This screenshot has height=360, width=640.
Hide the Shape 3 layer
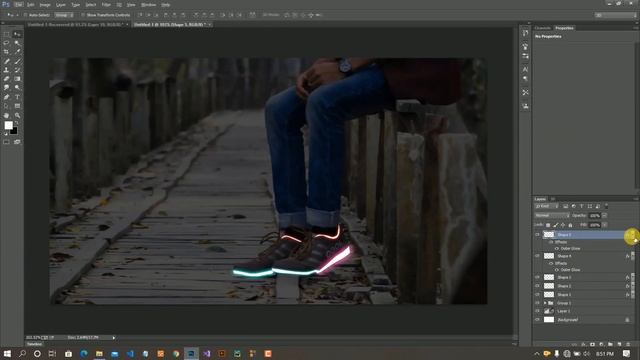[537, 277]
